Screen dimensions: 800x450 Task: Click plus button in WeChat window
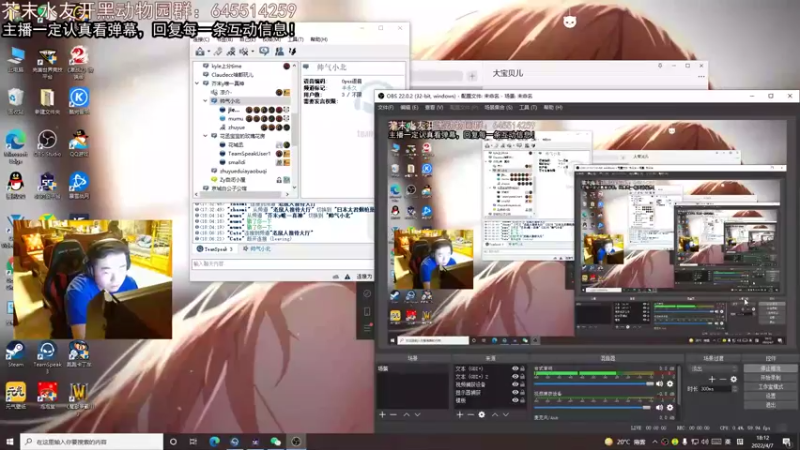pyautogui.click(x=472, y=77)
